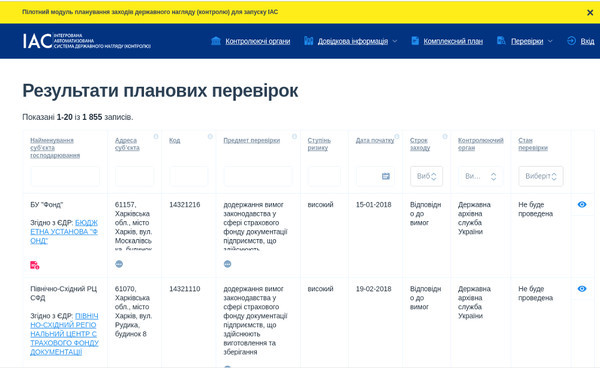Open Перевірки menu
The height and width of the screenshot is (368, 600).
(527, 41)
